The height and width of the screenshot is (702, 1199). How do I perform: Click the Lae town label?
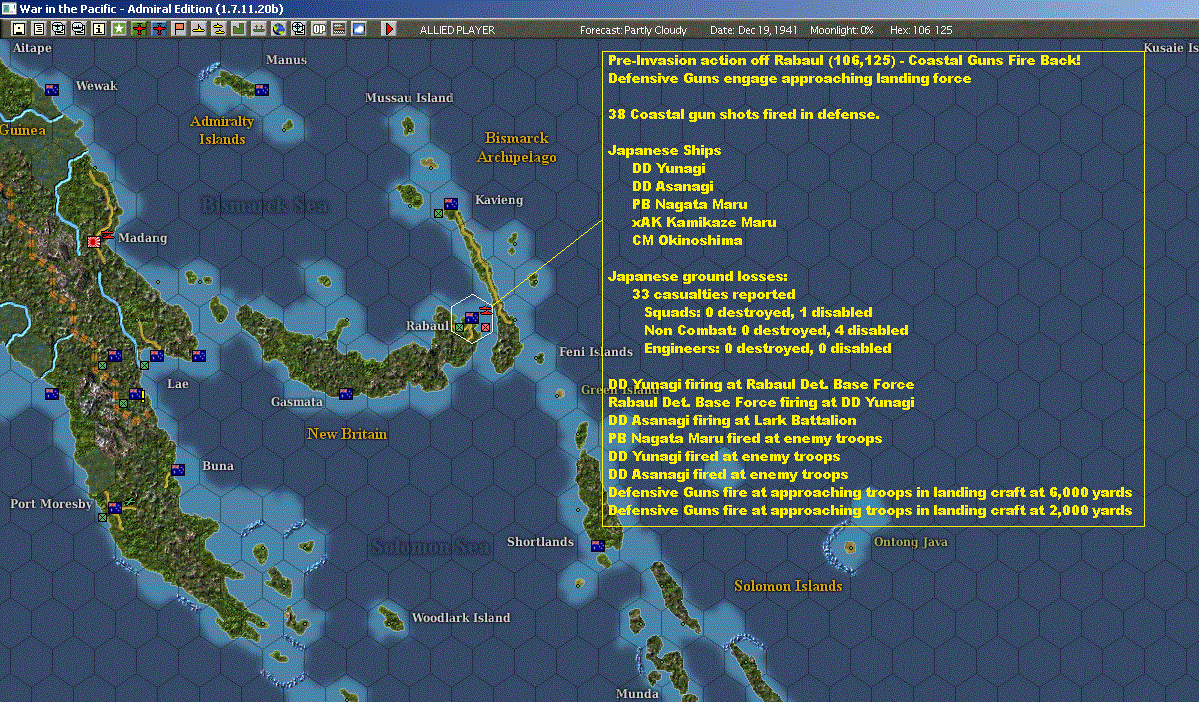point(177,384)
